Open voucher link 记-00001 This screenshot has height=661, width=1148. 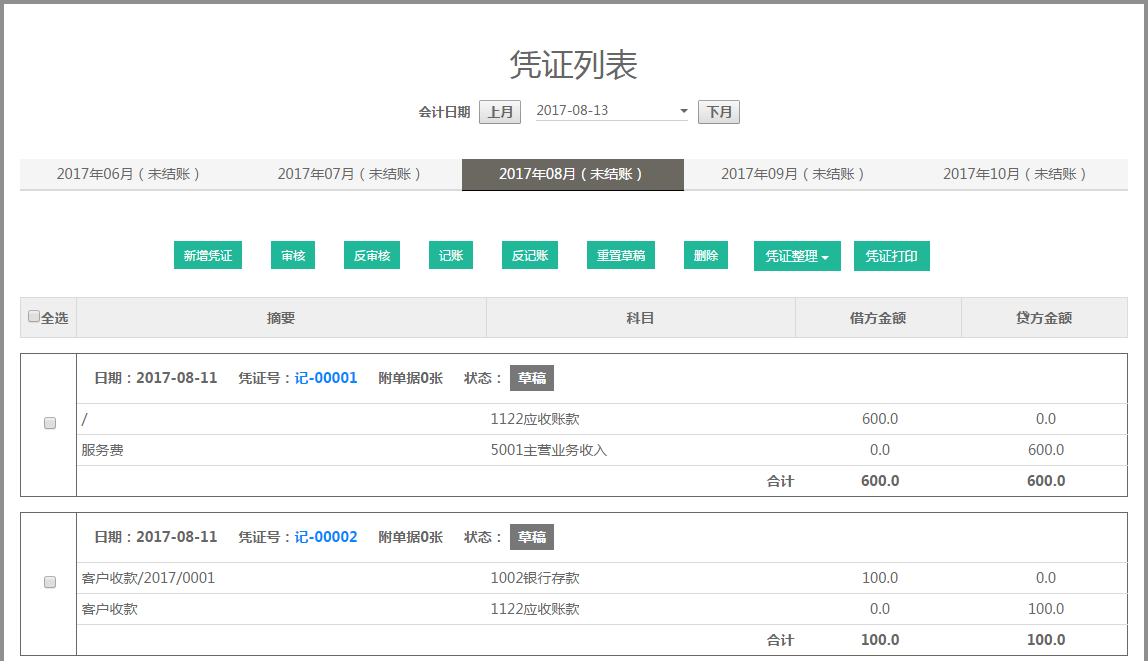(326, 378)
